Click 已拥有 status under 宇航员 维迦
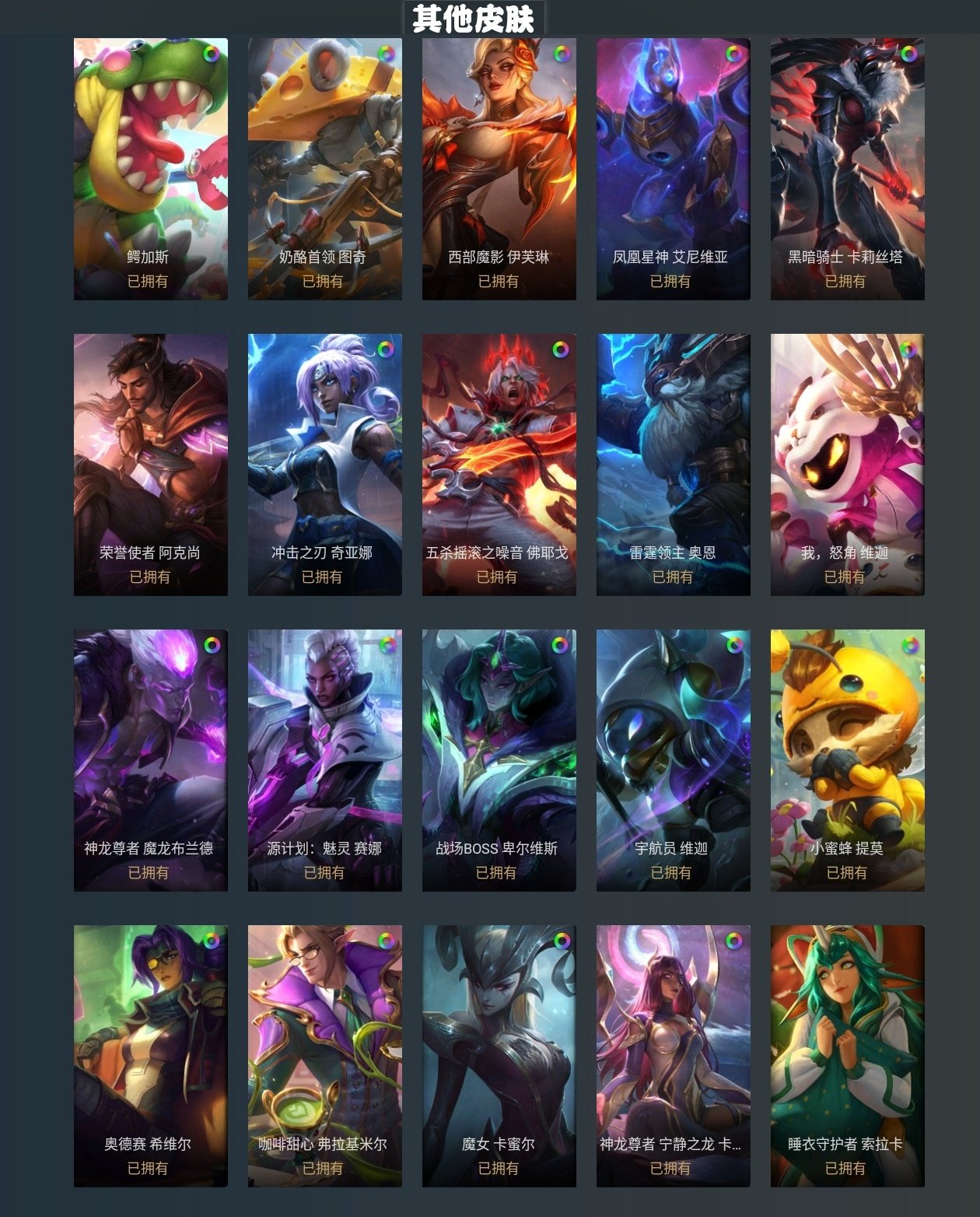This screenshot has height=1217, width=980. coord(671,872)
